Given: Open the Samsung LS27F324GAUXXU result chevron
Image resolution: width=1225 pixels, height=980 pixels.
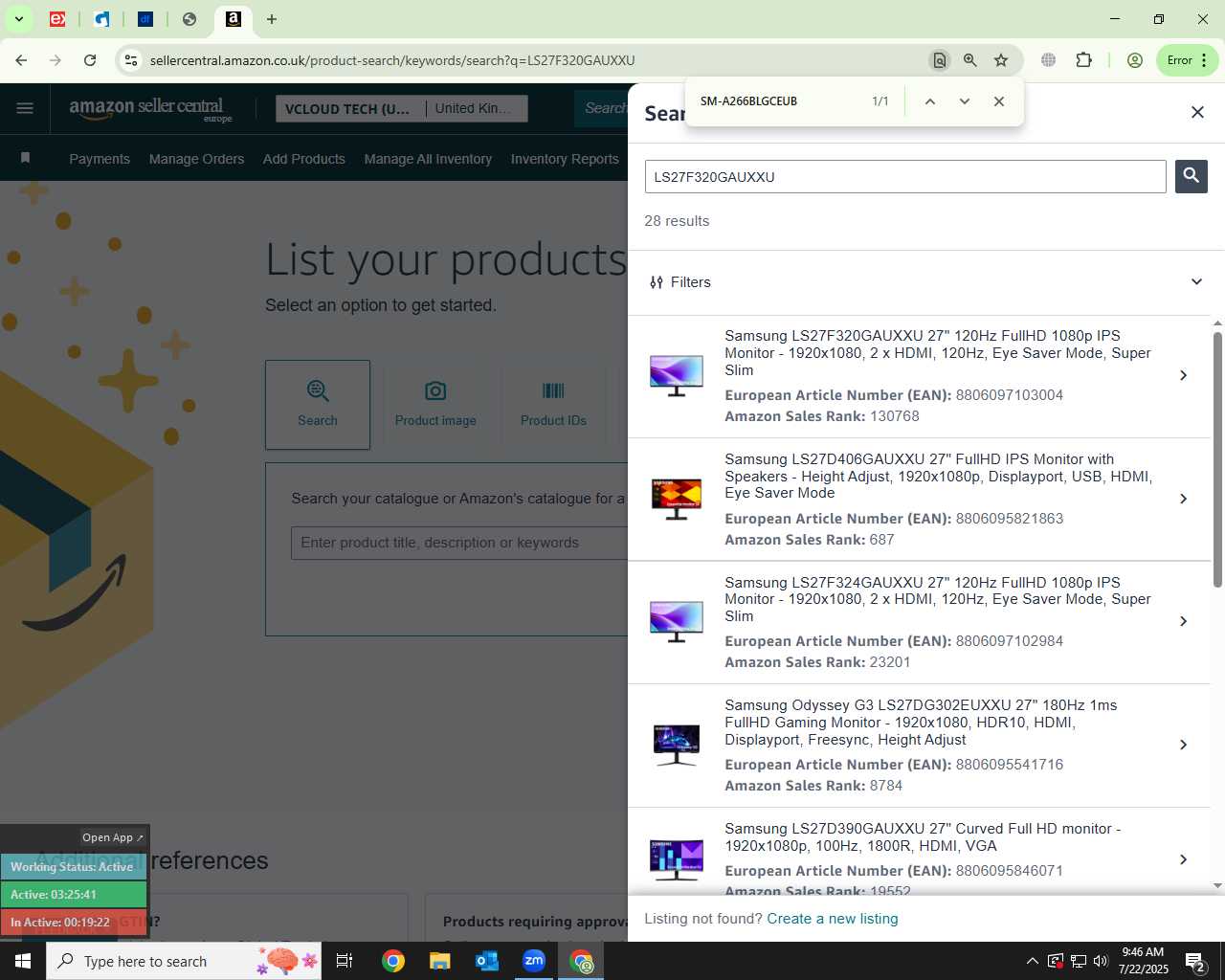Looking at the screenshot, I should pos(1184,621).
